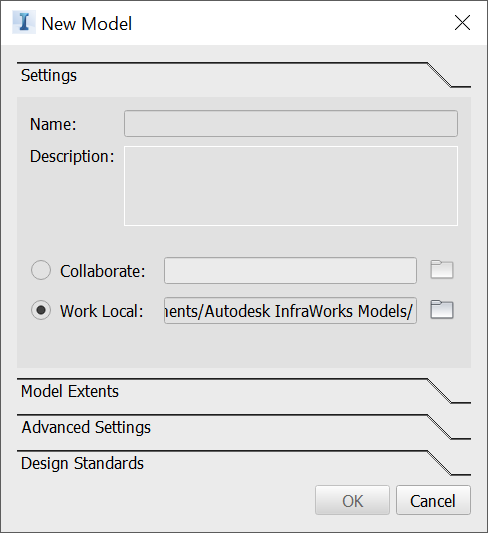488x533 pixels.
Task: Browse folder for Work Local path
Action: coord(442,310)
